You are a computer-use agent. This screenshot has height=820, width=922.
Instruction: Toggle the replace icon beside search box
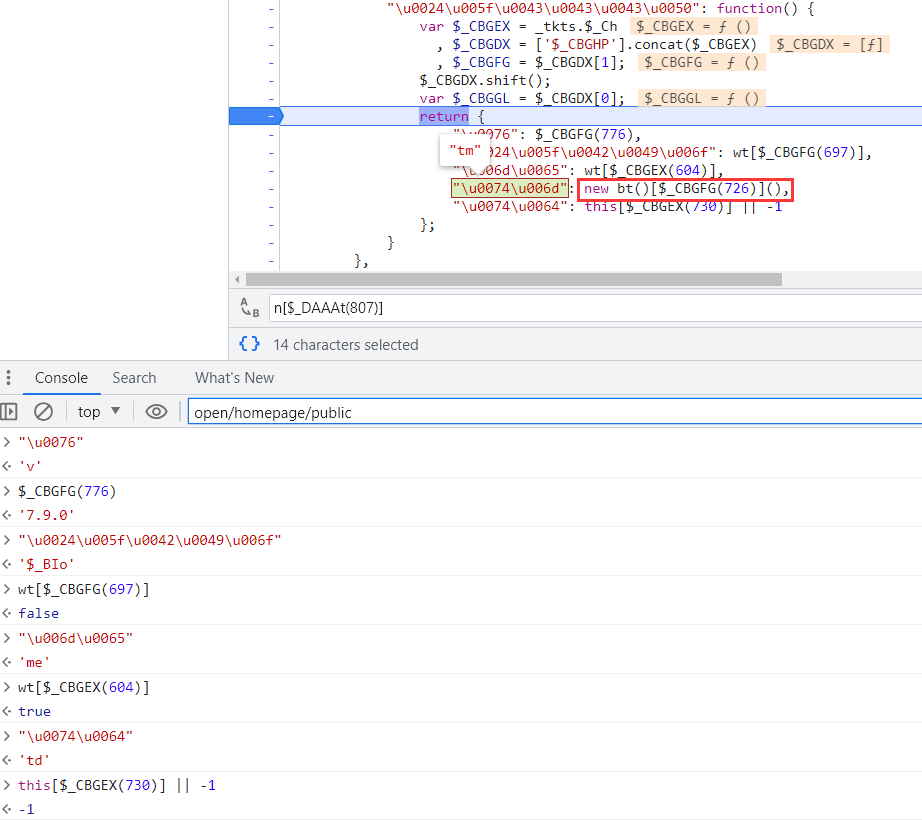point(249,308)
